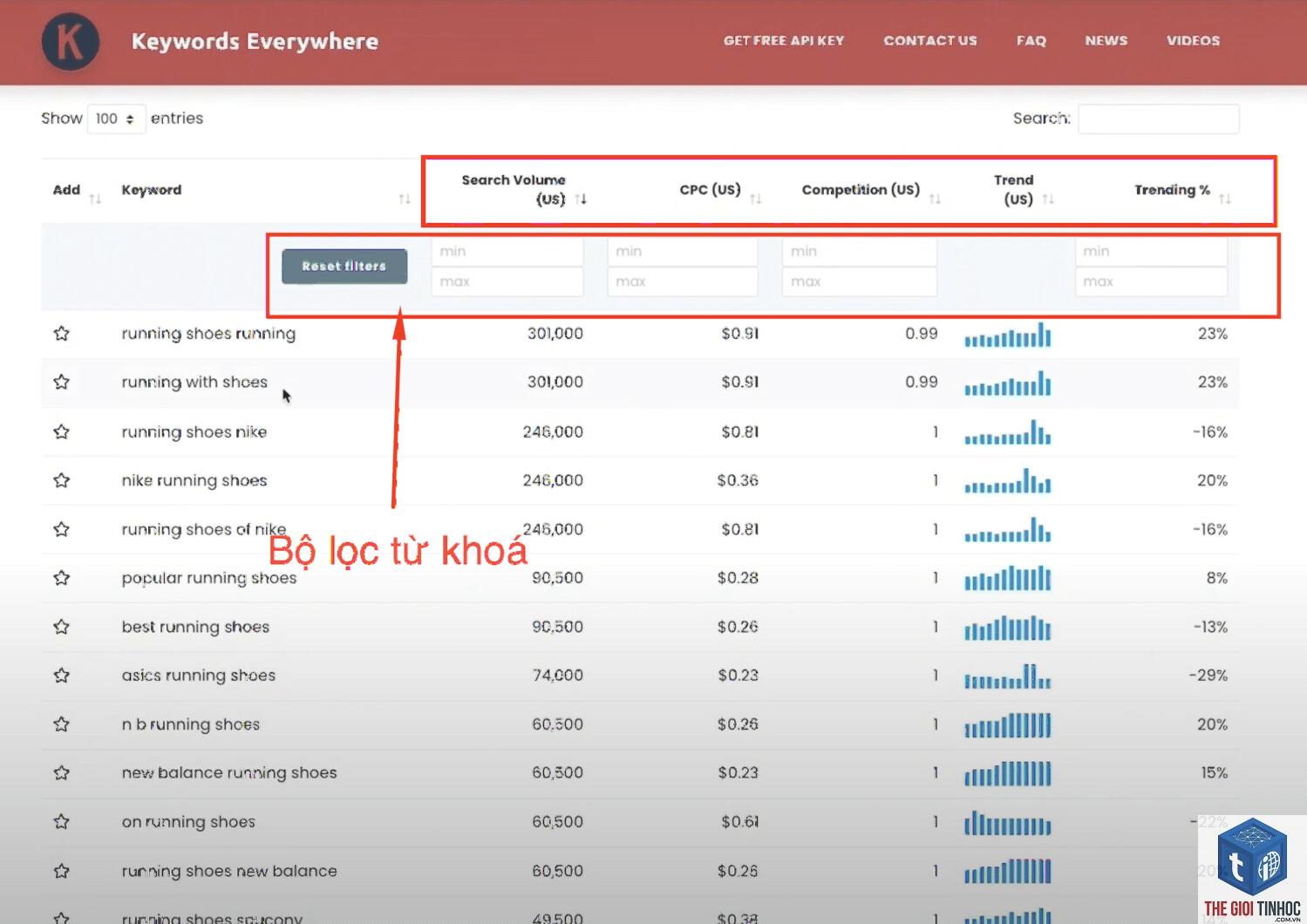This screenshot has width=1307, height=924.
Task: Sort by CPC (US) arrows
Action: (x=755, y=199)
